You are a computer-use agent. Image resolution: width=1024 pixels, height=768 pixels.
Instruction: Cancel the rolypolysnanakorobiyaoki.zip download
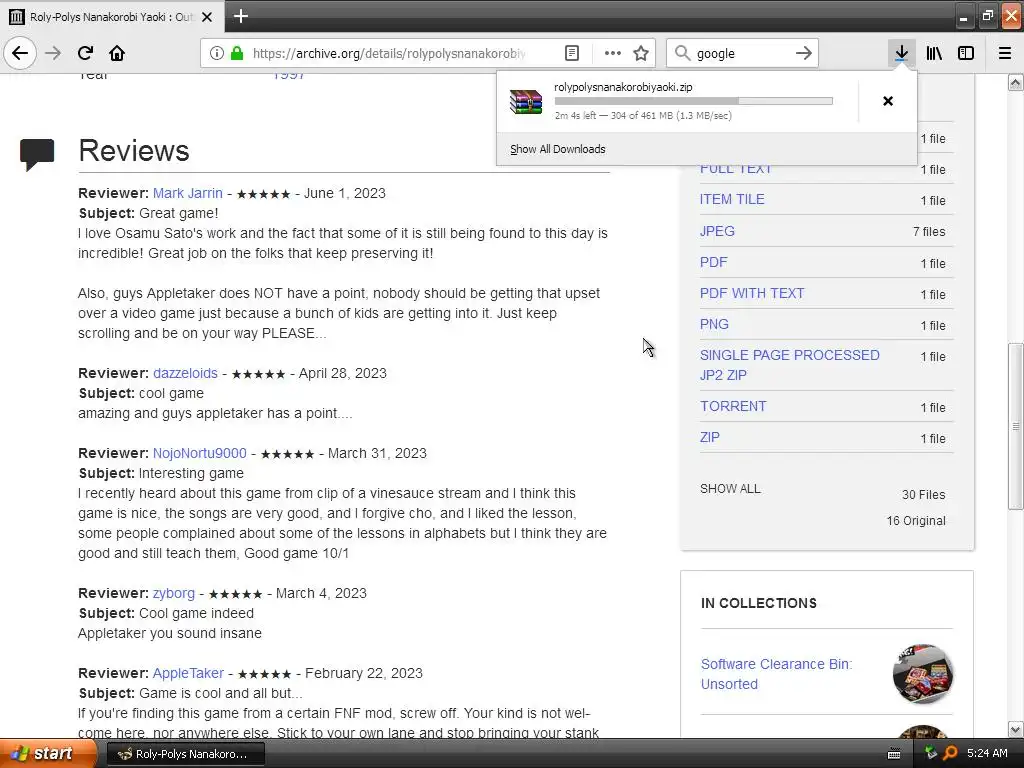[x=888, y=101]
